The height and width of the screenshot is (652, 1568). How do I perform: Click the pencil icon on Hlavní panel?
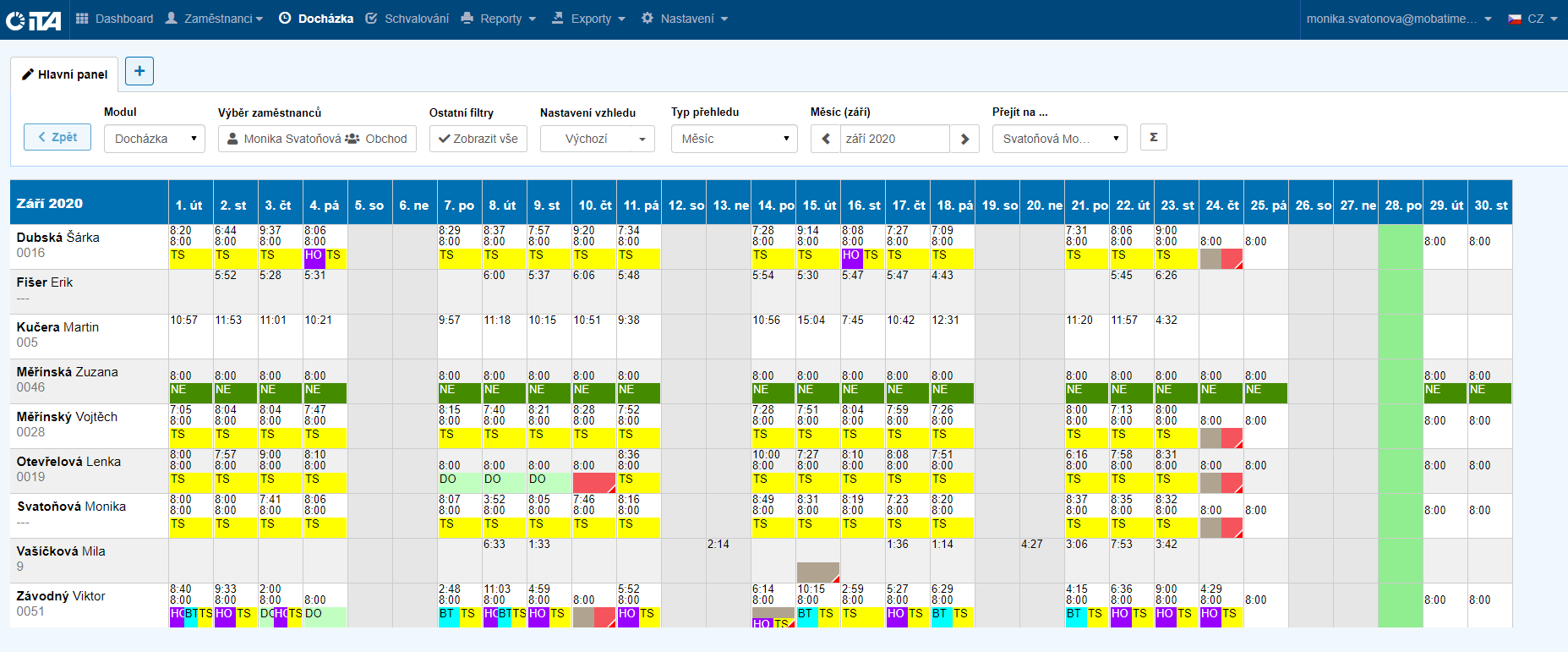(x=28, y=74)
